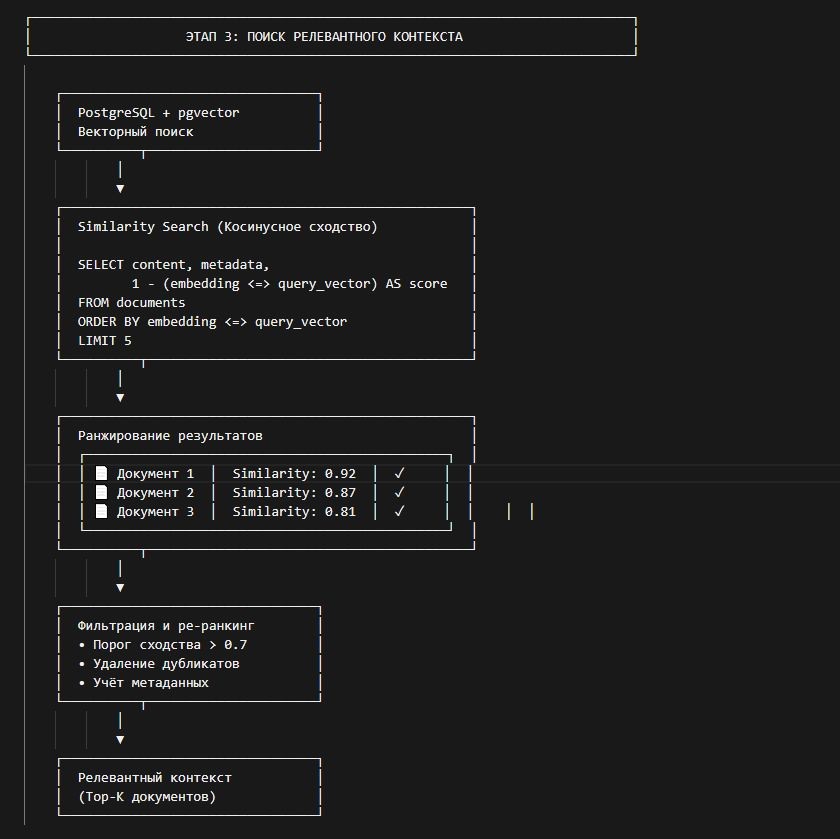Click the checkmark in the Документ 1 row
Viewport: 840px width, 839px height.
(399, 474)
